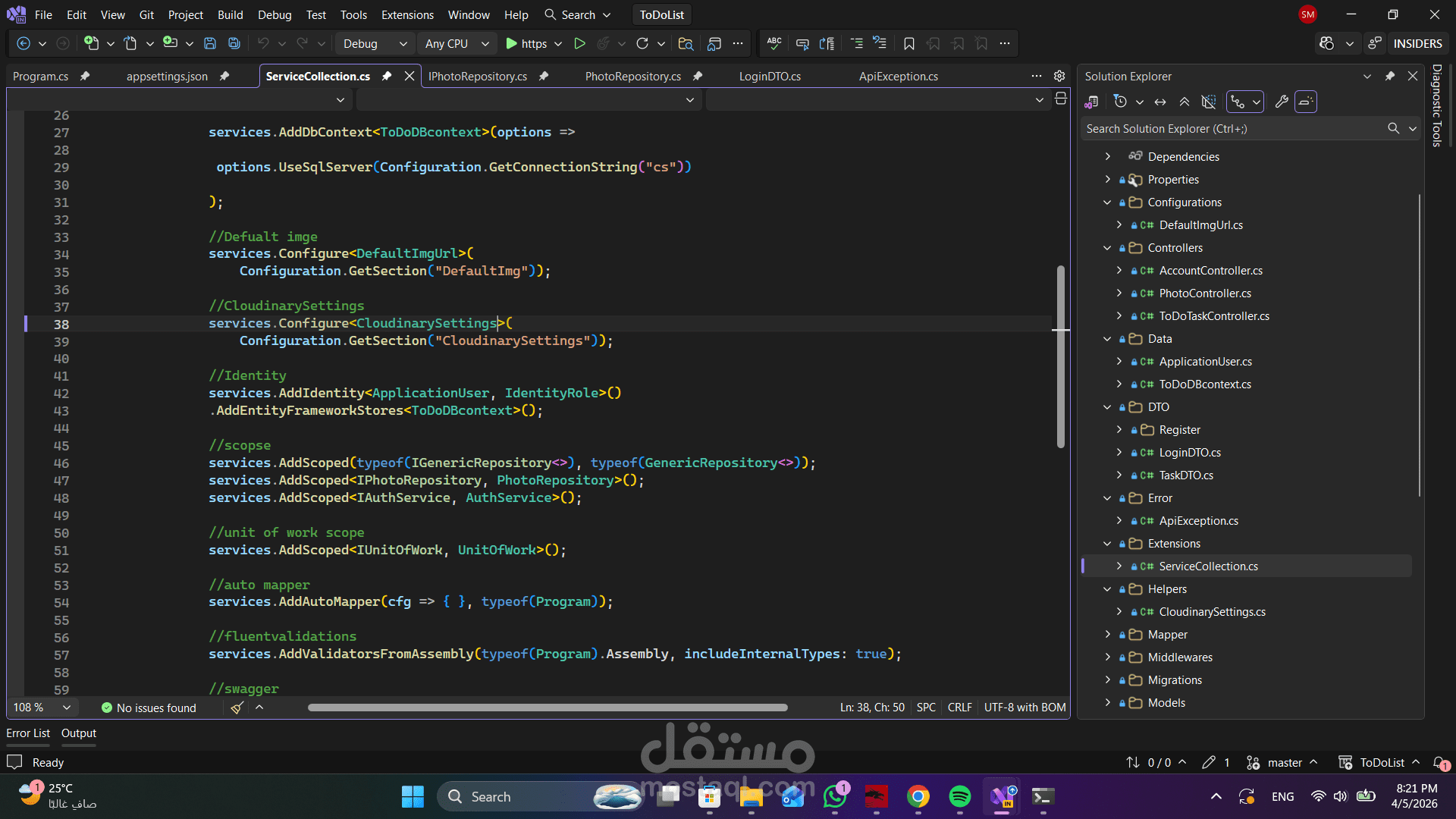Click the spell checker ABC icon

point(774,44)
